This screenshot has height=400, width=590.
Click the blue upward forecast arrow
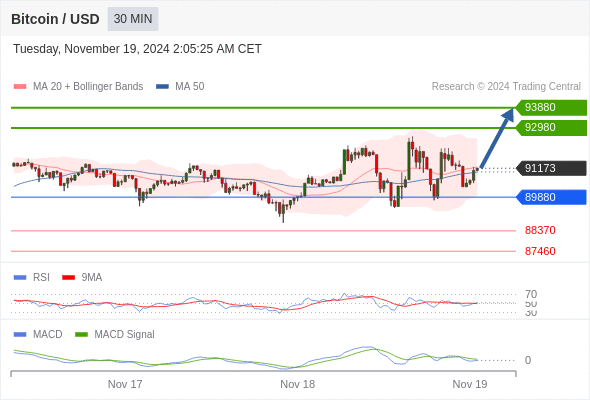[x=497, y=138]
